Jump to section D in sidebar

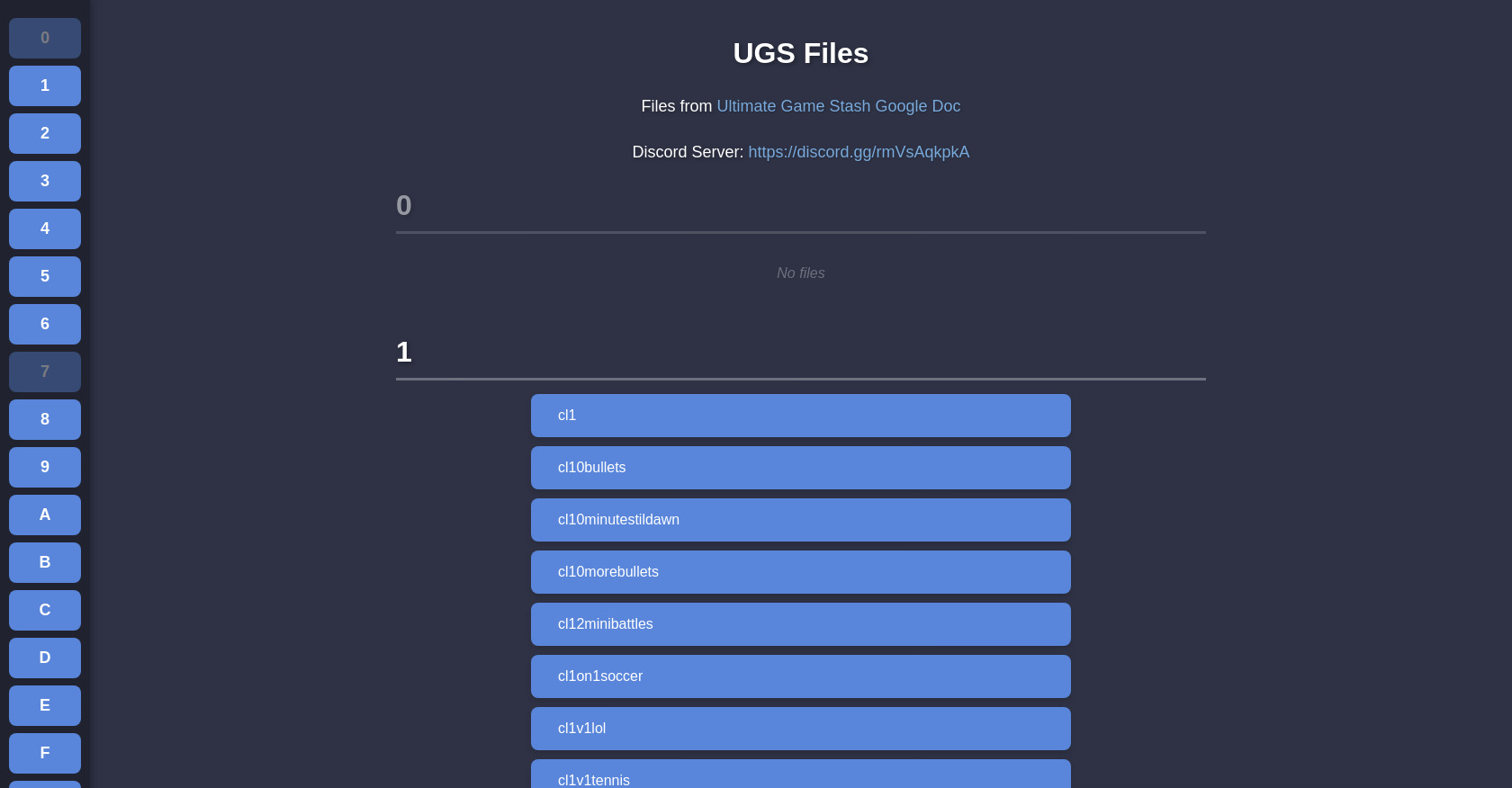(x=45, y=658)
